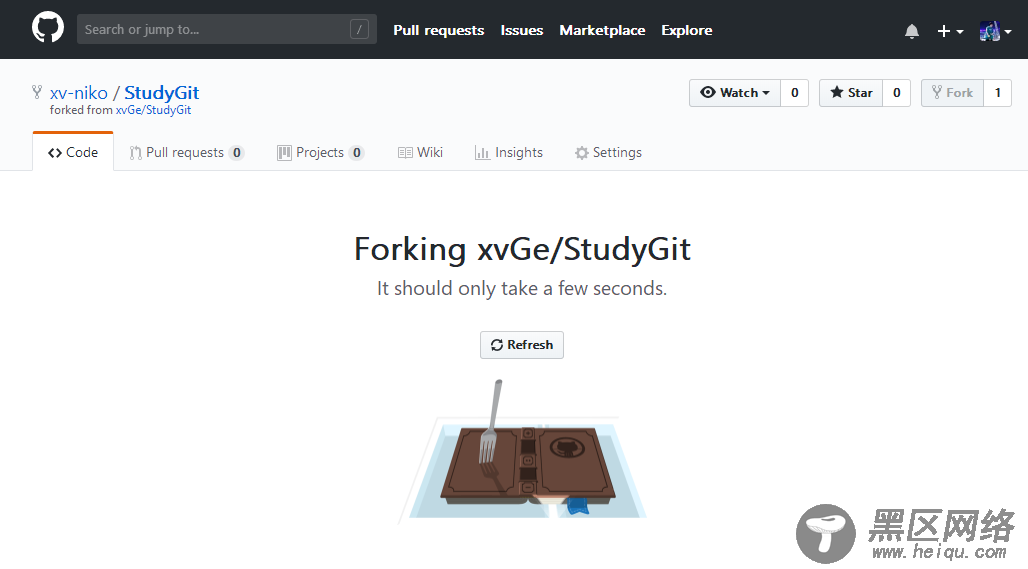Star the repository
This screenshot has width=1028, height=569.
point(851,93)
